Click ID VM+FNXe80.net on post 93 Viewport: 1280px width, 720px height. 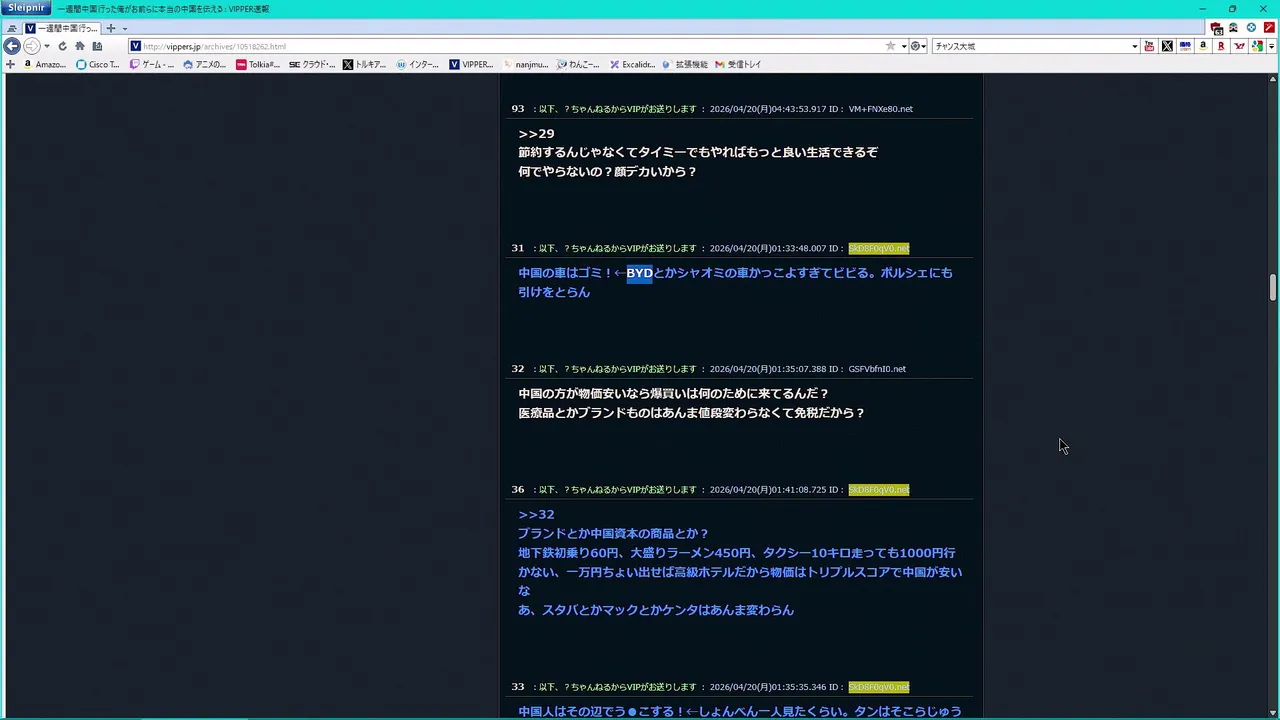click(x=881, y=109)
